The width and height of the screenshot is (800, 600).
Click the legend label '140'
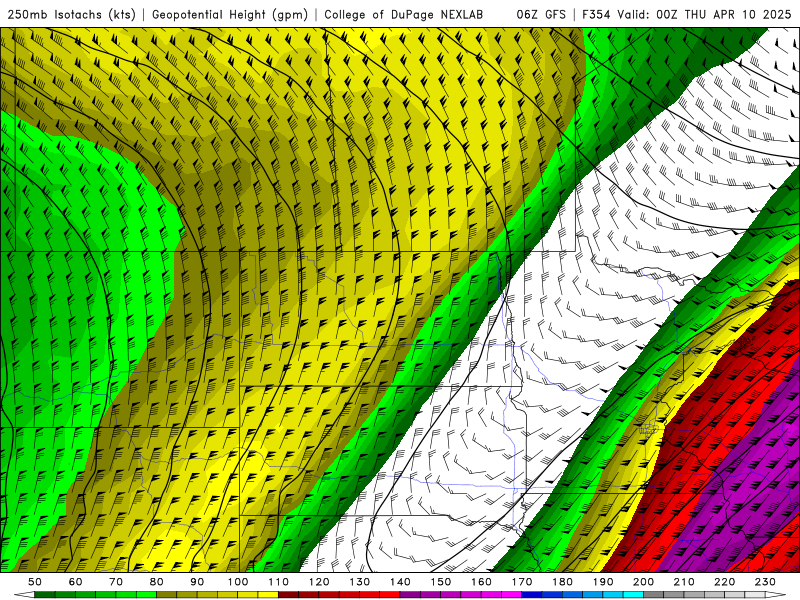pos(400,582)
